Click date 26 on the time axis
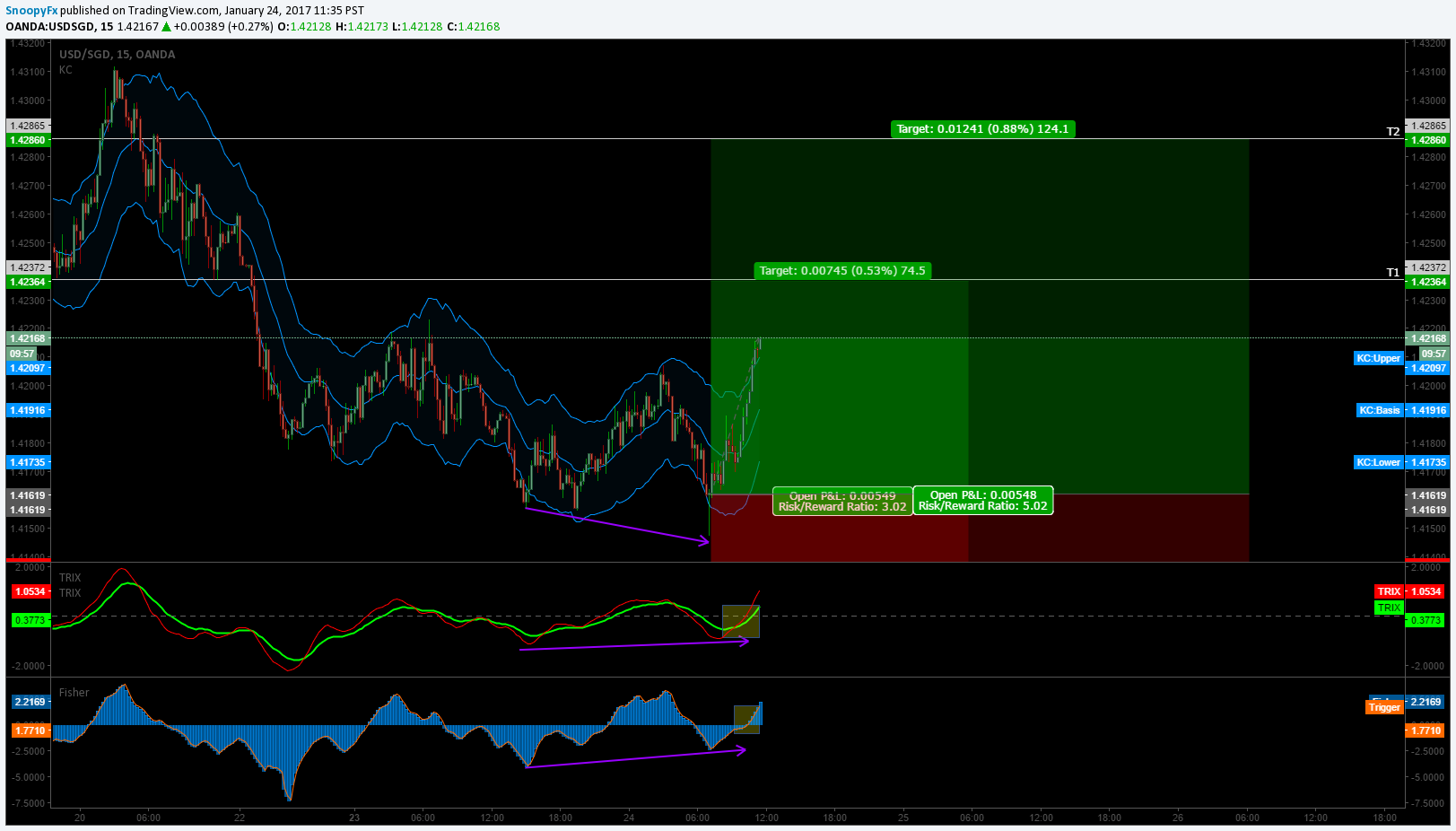The width and height of the screenshot is (1456, 831). tap(1178, 818)
